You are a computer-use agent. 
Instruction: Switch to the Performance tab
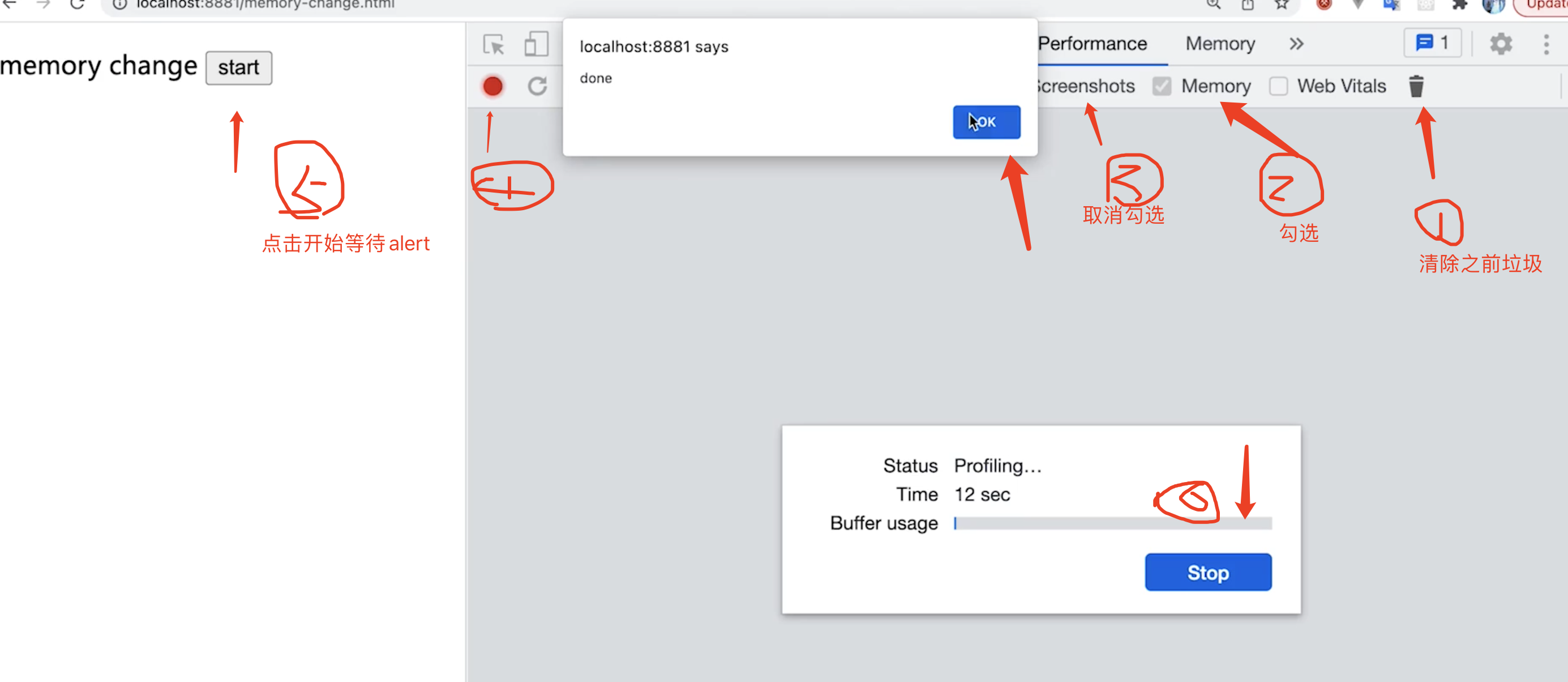pyautogui.click(x=1093, y=44)
